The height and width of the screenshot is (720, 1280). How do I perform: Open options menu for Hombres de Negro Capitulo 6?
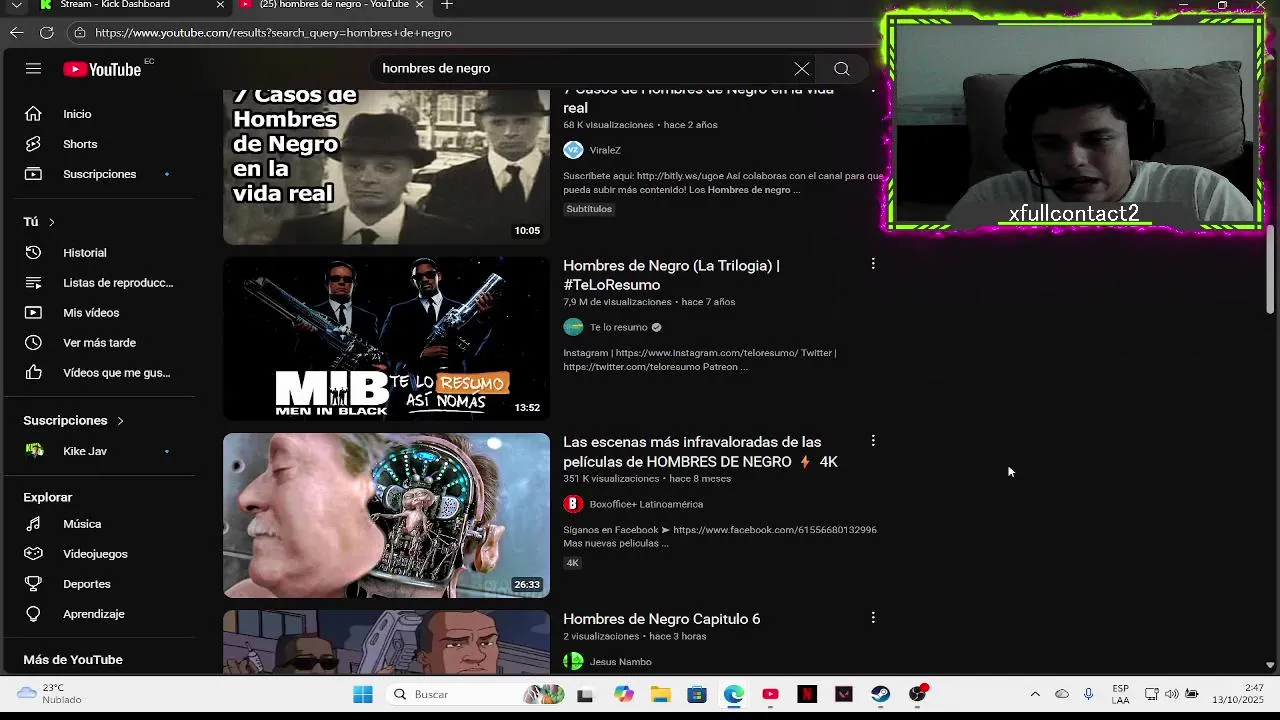pyautogui.click(x=873, y=618)
